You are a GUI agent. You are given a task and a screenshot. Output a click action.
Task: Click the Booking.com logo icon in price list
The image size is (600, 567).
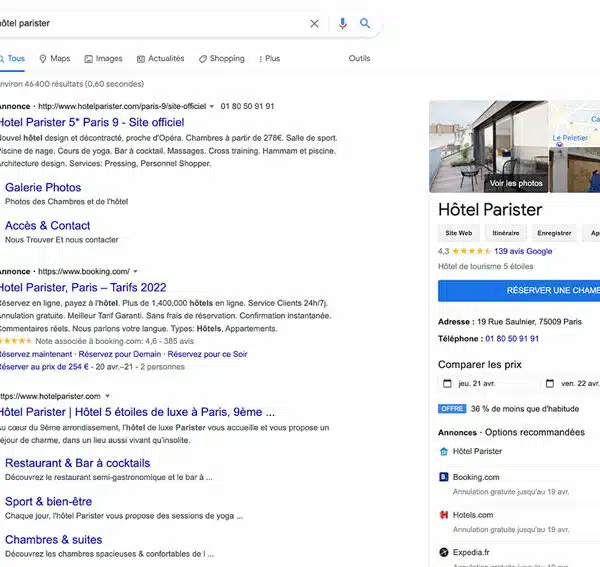444,478
